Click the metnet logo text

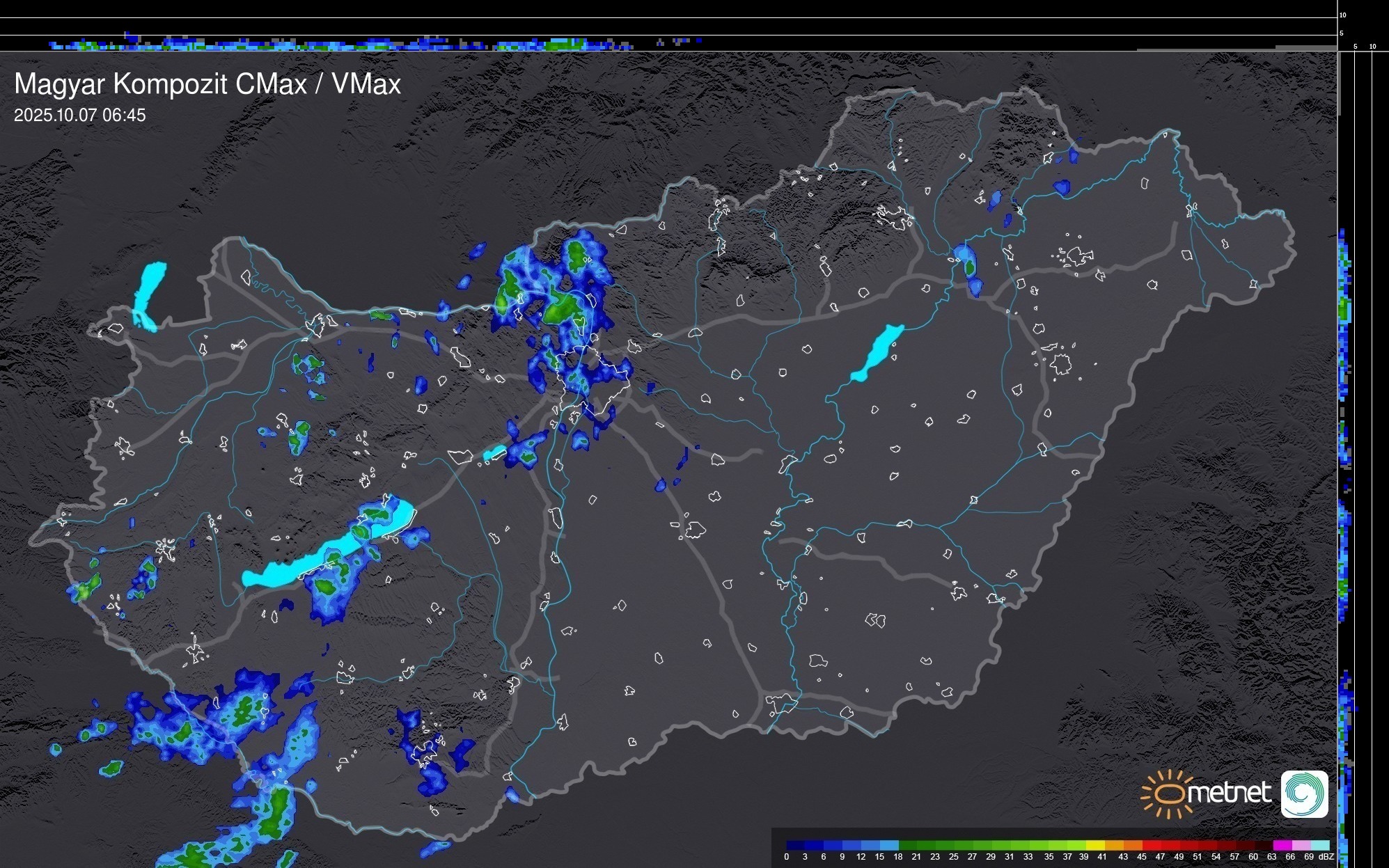pyautogui.click(x=1229, y=793)
